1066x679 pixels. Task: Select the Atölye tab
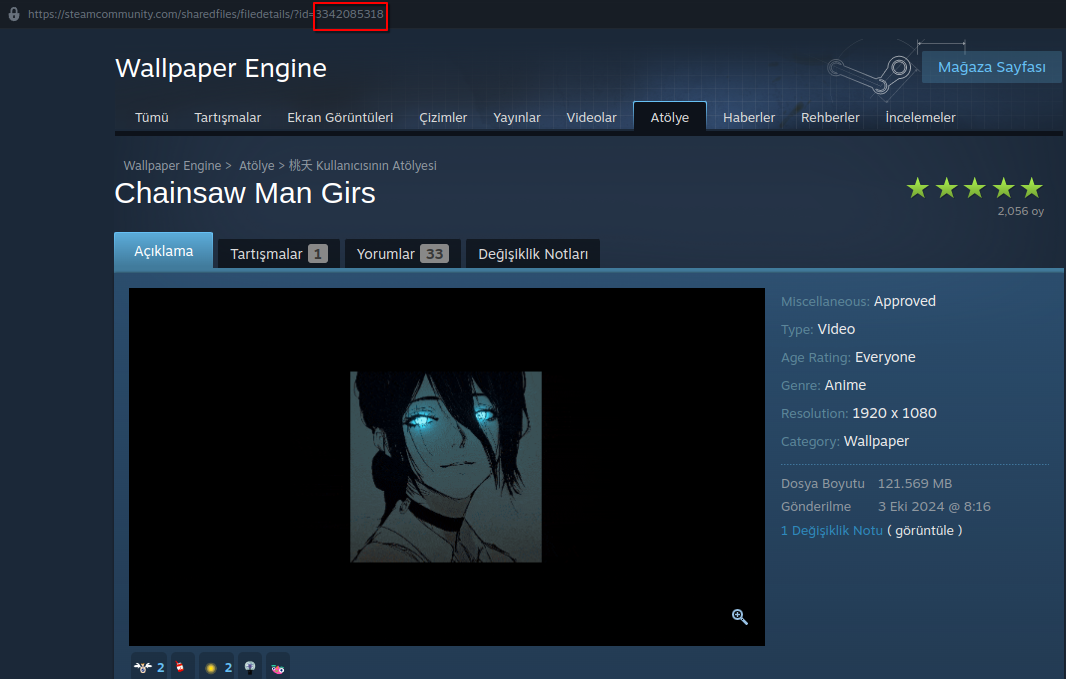(x=670, y=117)
